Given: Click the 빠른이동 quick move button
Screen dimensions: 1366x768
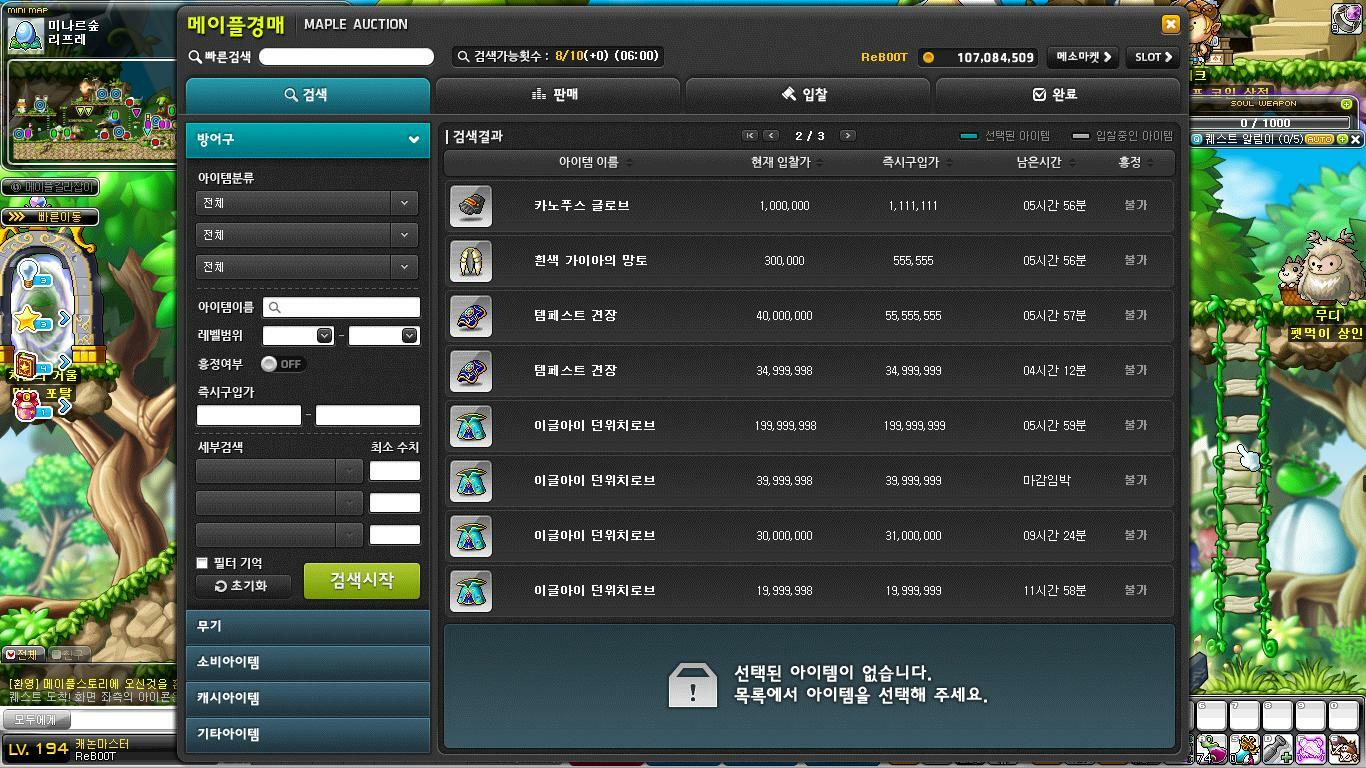Looking at the screenshot, I should (50, 217).
